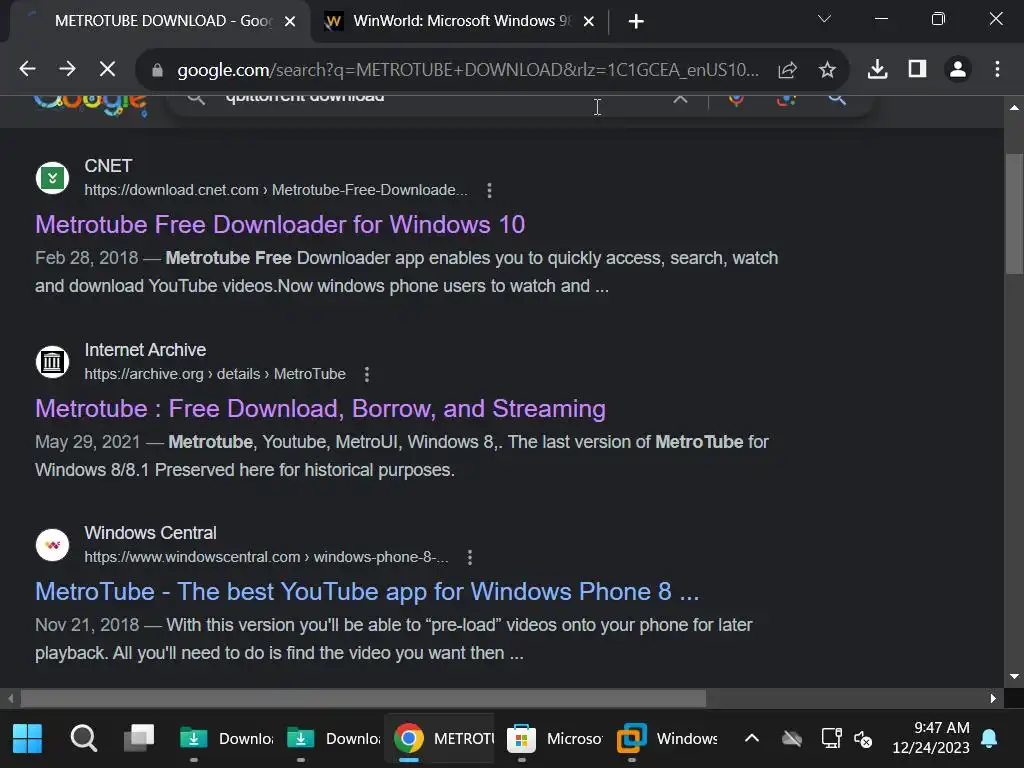The height and width of the screenshot is (768, 1024).
Task: Search by voice microphone icon
Action: coord(736,99)
